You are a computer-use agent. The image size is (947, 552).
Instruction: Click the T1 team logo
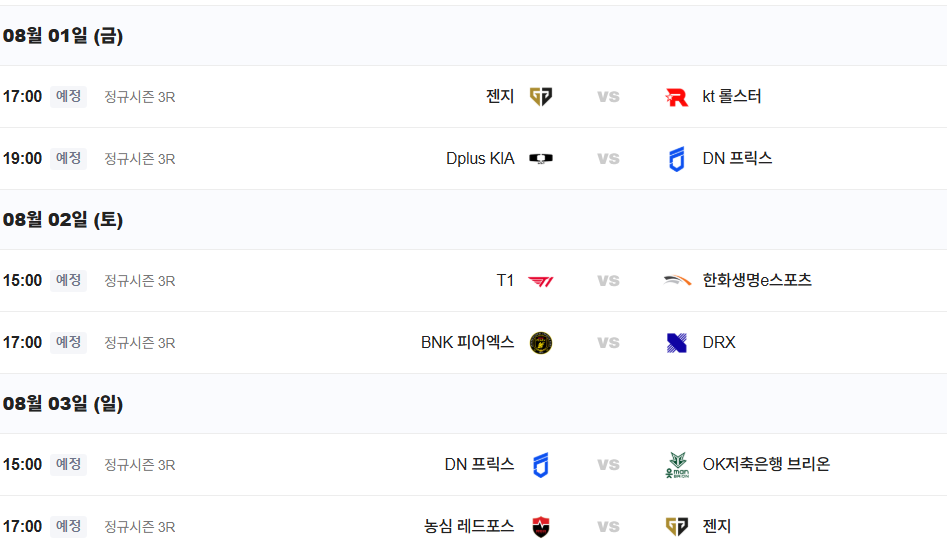click(x=541, y=281)
